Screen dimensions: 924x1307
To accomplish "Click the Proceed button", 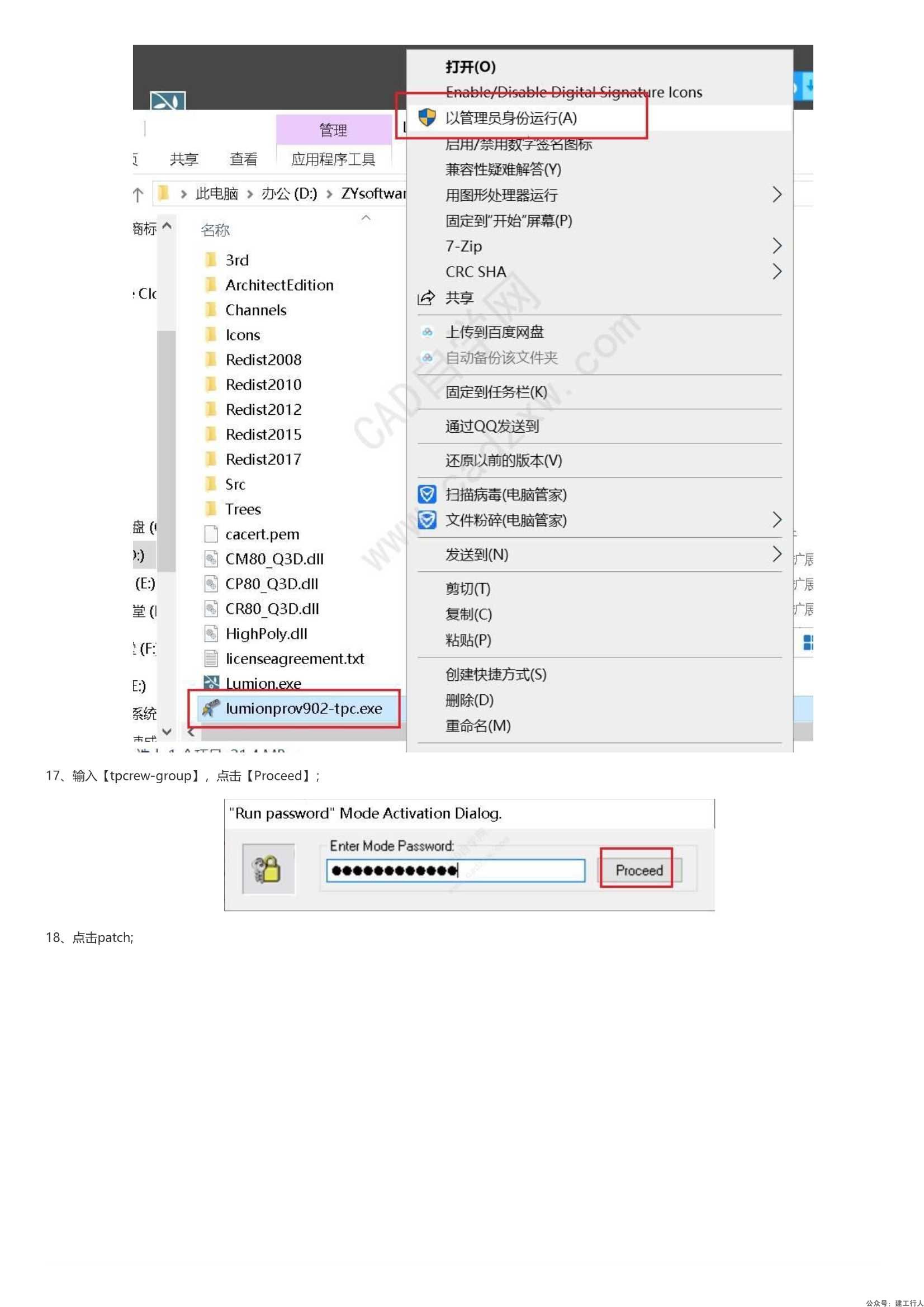I will coord(639,870).
